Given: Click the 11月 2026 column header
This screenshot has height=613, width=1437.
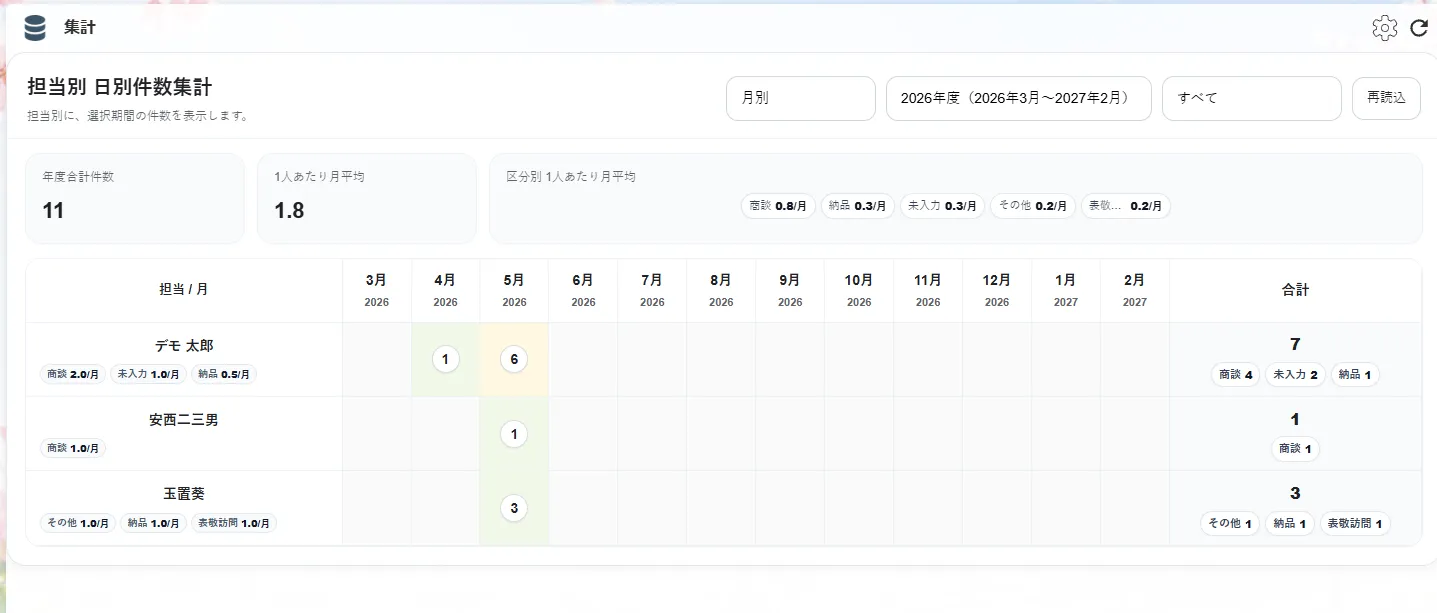Looking at the screenshot, I should (928, 290).
